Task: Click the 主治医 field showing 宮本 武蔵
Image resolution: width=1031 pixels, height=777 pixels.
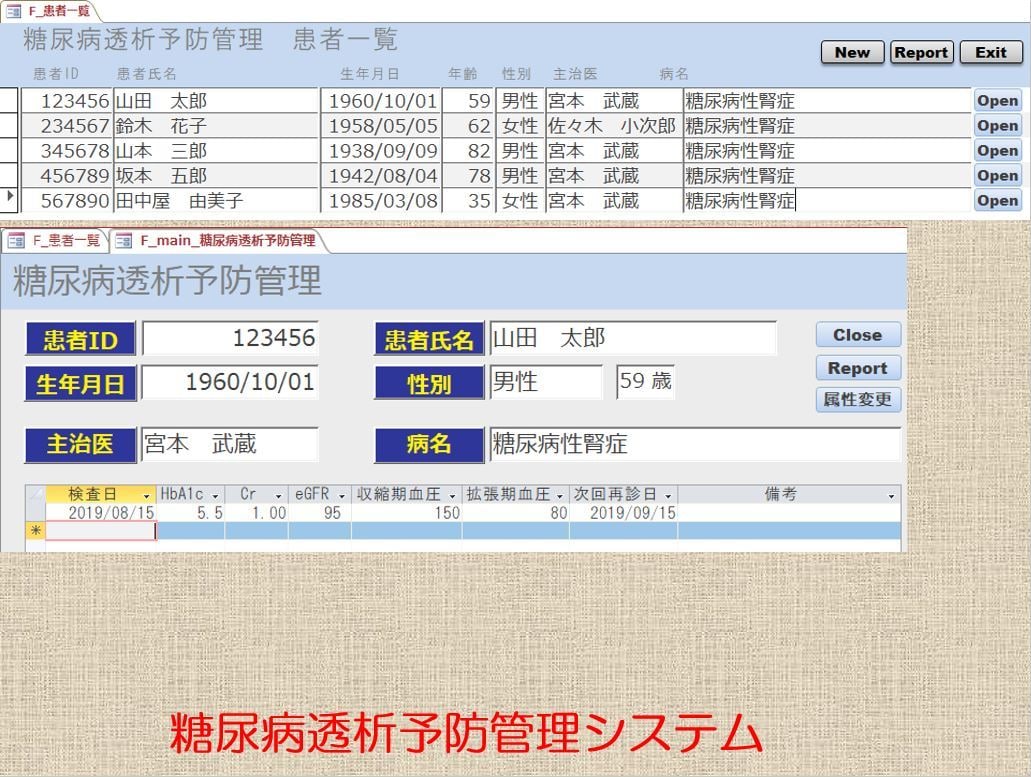Action: coord(230,444)
